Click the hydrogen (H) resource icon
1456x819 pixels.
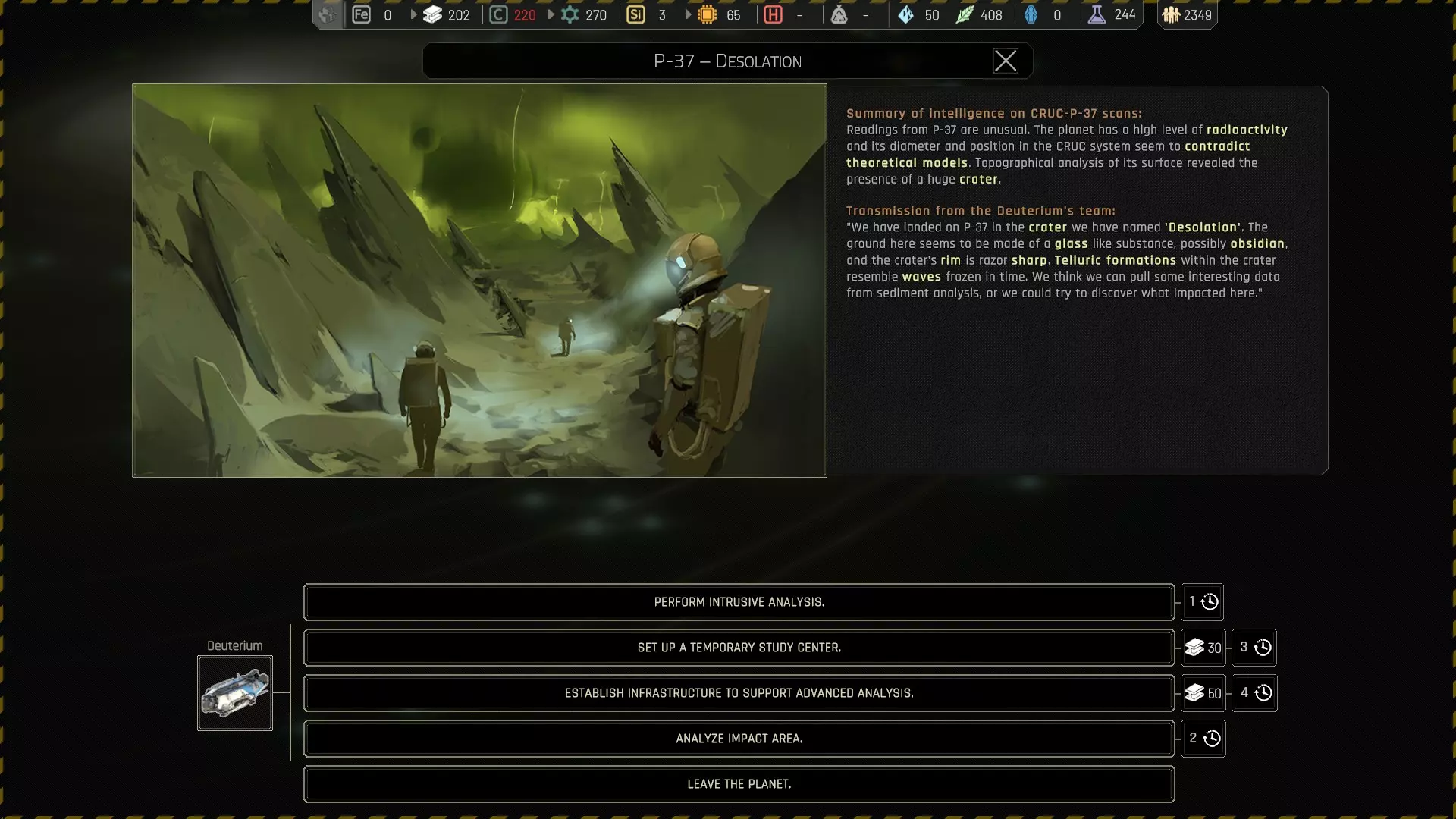773,14
